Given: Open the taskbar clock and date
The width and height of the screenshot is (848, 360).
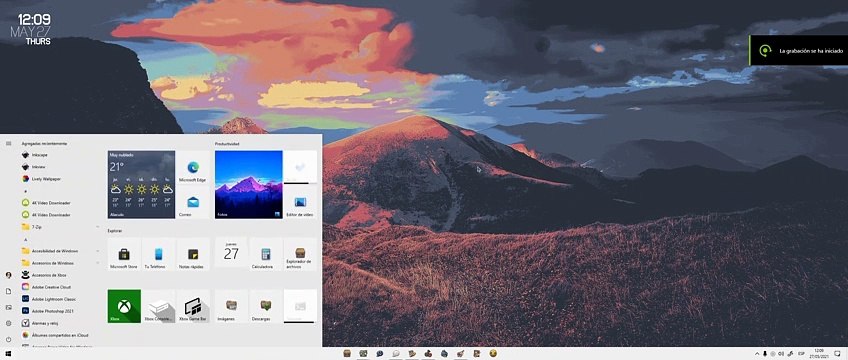Looking at the screenshot, I should click(819, 354).
